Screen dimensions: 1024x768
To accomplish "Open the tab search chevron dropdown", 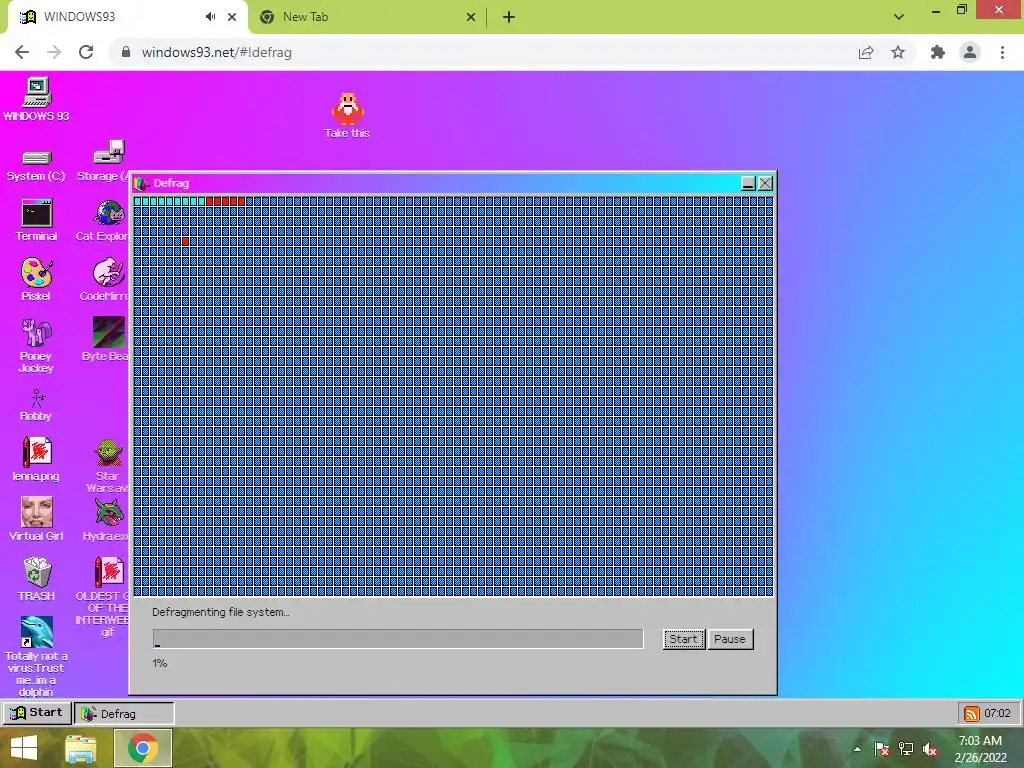I will pyautogui.click(x=899, y=17).
